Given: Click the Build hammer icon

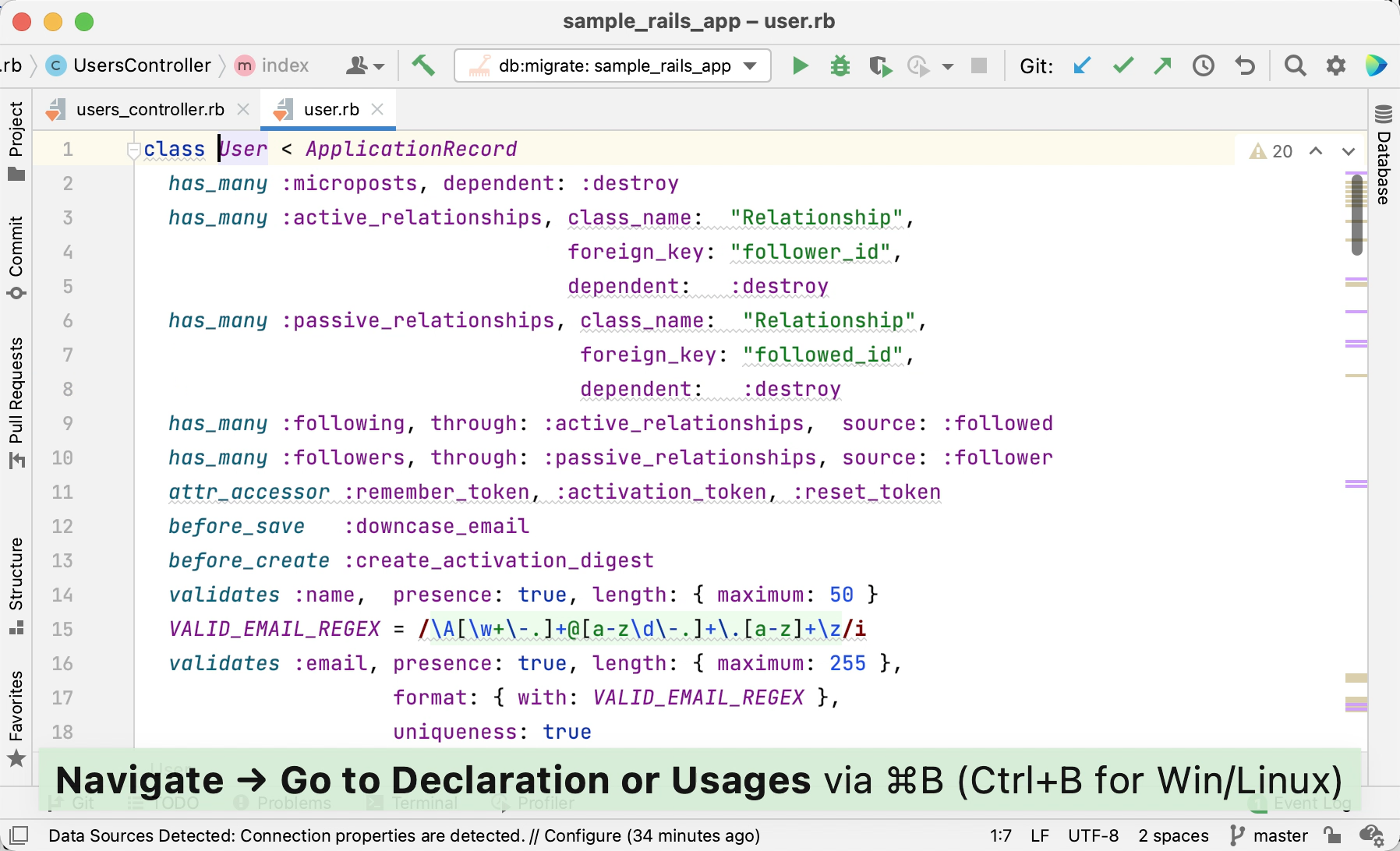Looking at the screenshot, I should point(423,65).
